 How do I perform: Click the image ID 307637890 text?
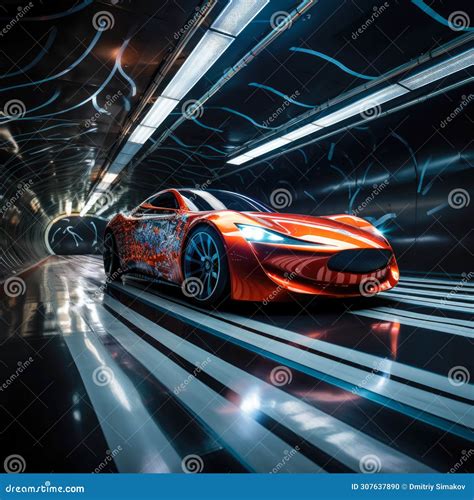pyautogui.click(x=375, y=487)
